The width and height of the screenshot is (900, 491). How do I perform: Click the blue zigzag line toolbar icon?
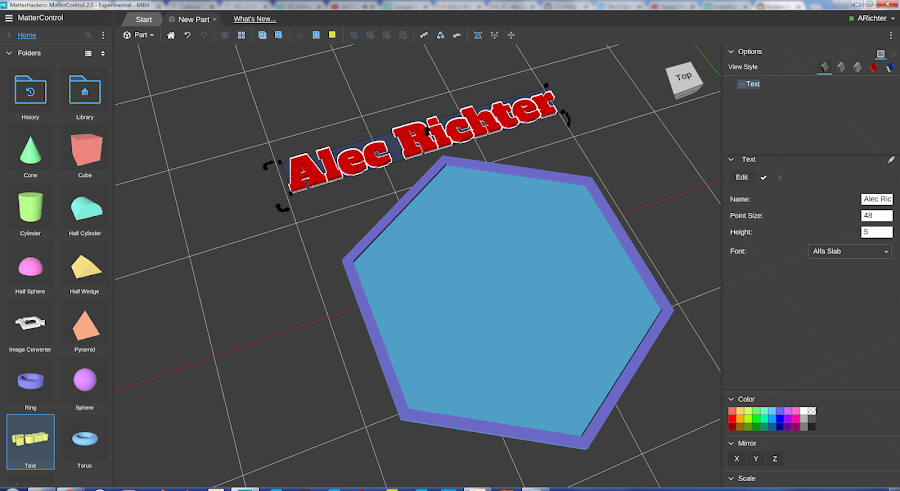[424, 35]
